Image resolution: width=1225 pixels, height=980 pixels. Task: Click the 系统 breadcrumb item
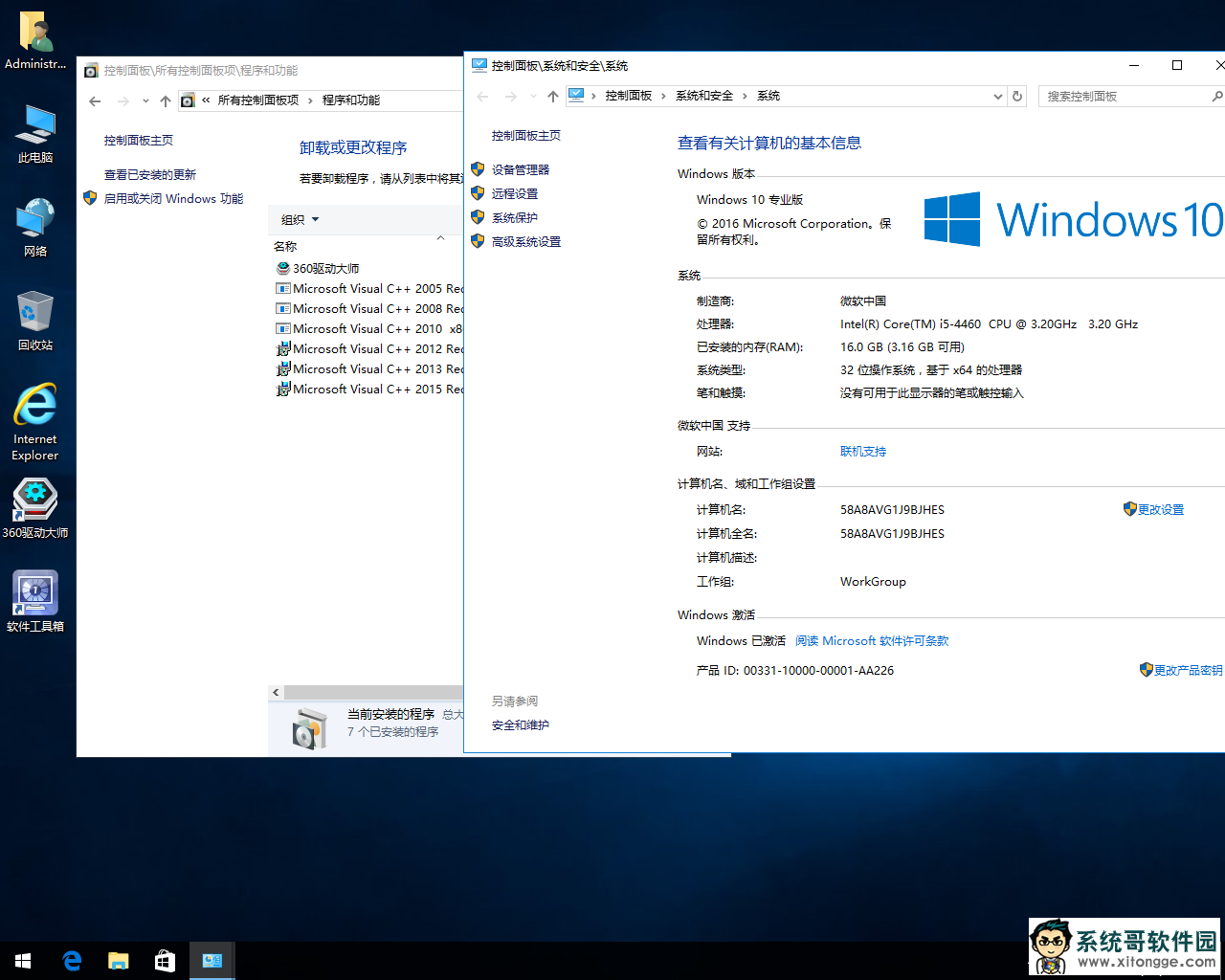[768, 96]
